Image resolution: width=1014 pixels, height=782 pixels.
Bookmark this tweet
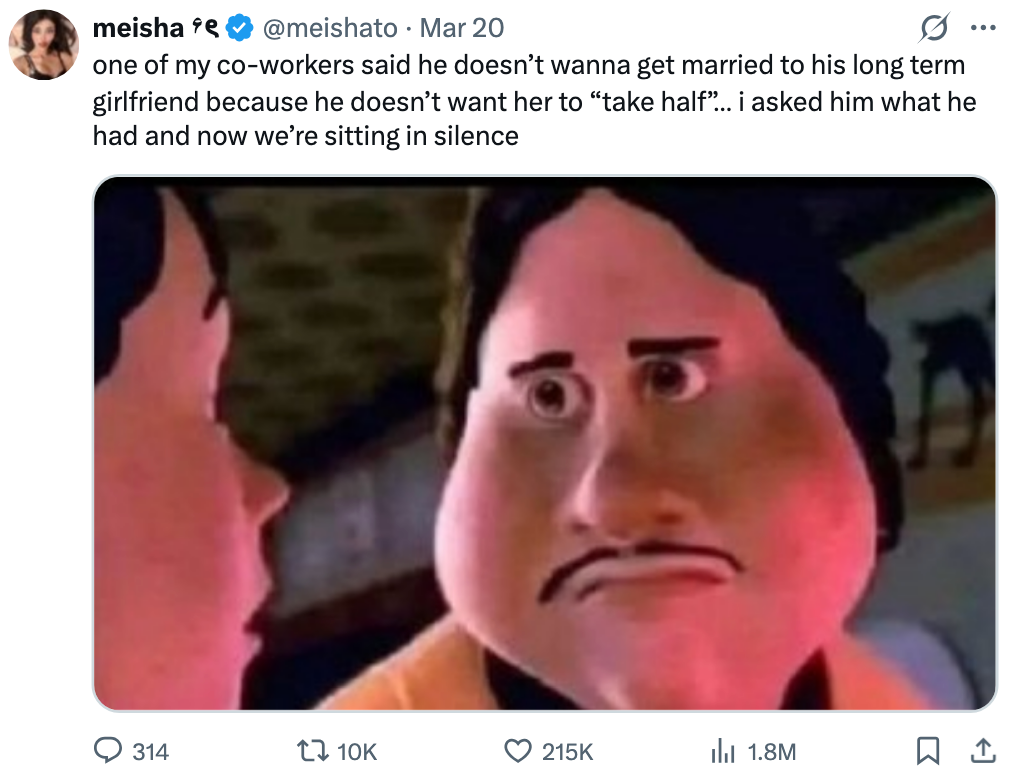click(x=928, y=749)
